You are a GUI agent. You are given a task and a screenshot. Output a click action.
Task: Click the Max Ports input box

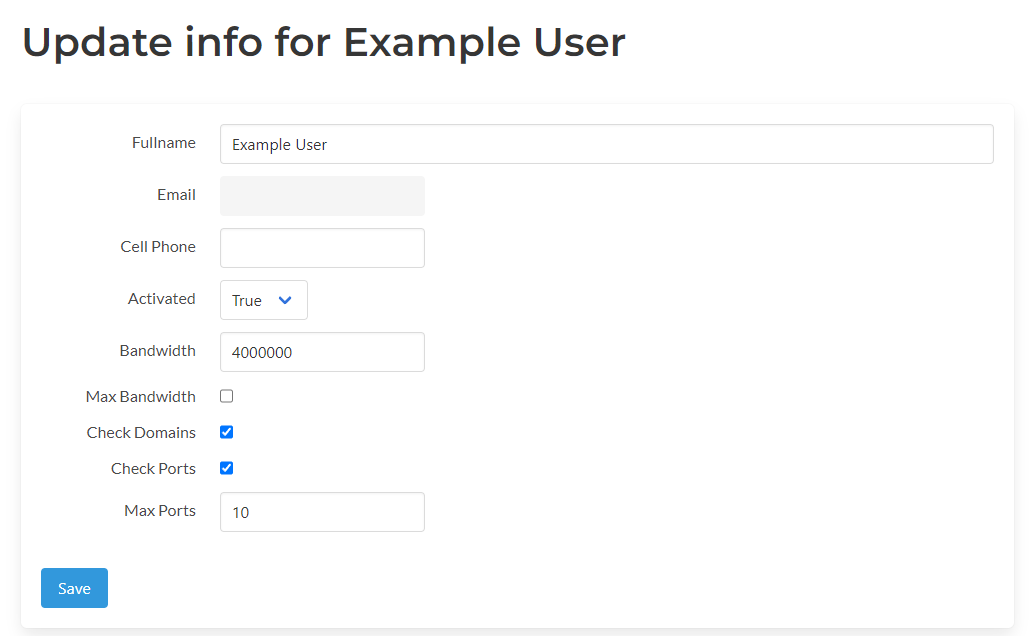[322, 511]
